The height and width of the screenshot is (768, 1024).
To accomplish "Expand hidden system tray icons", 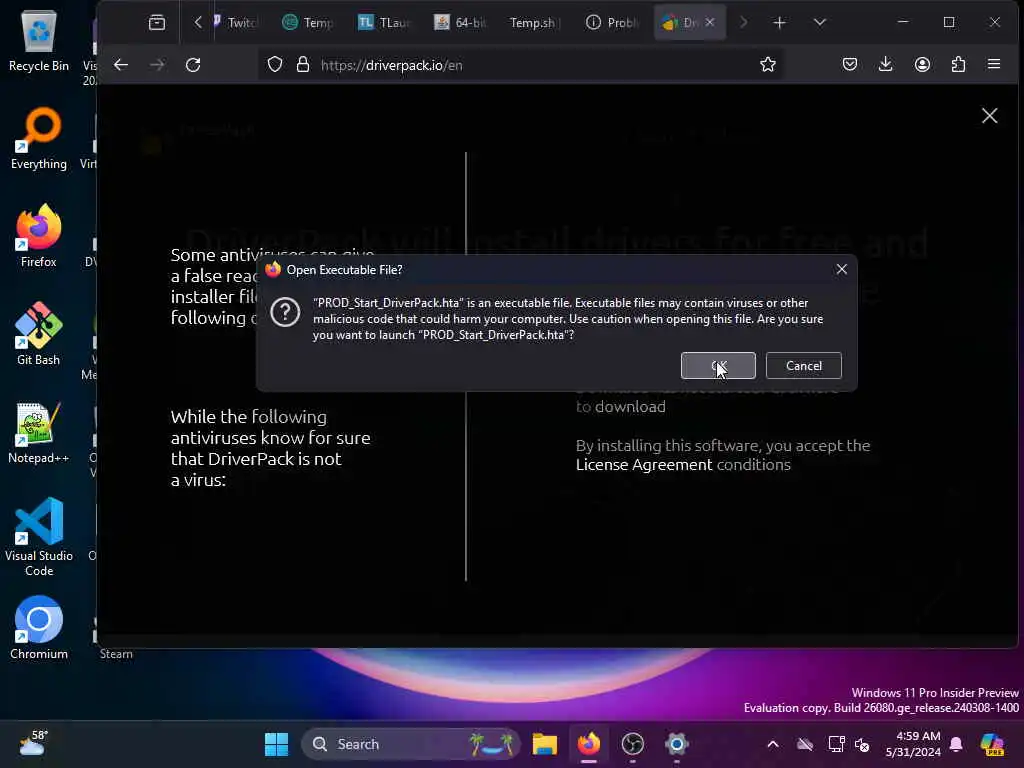I will click(x=773, y=744).
